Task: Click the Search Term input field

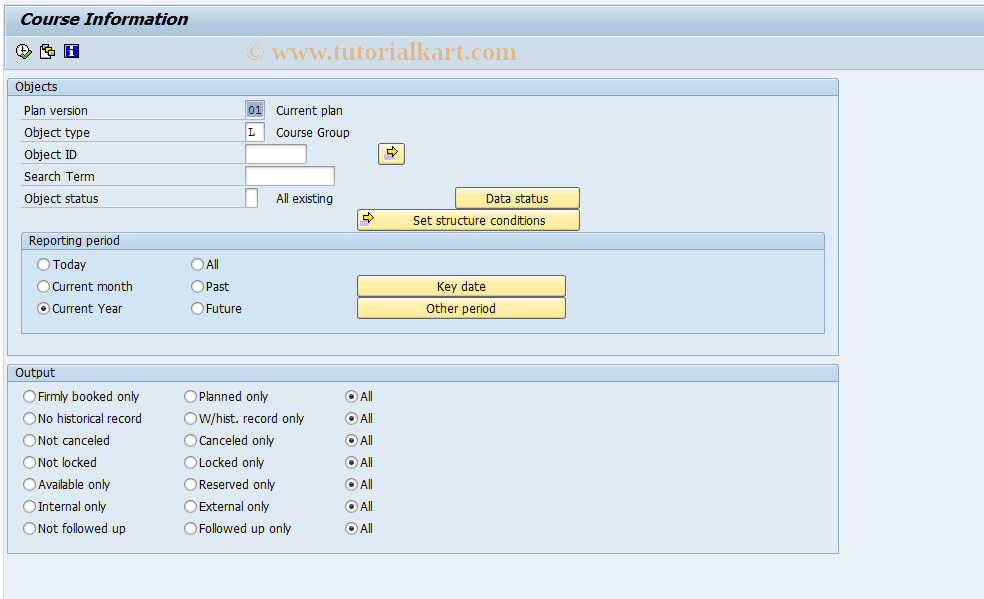Action: (289, 176)
